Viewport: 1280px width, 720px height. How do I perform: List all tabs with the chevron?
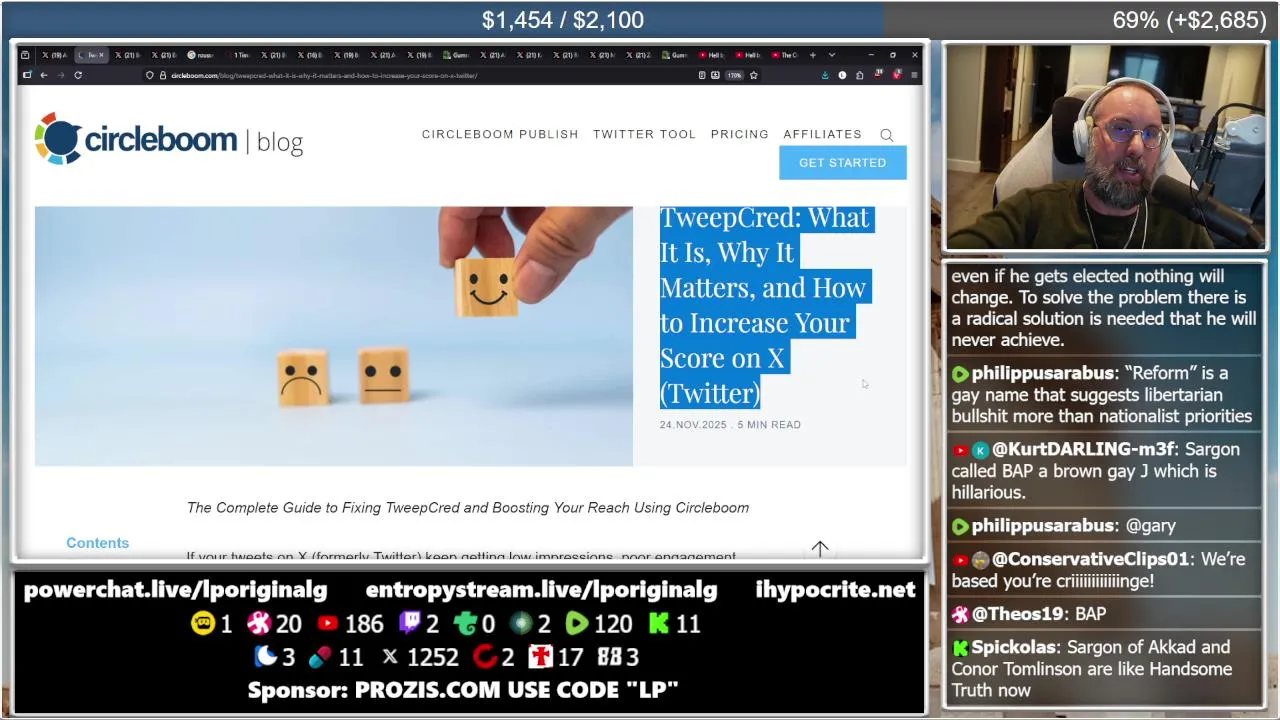point(832,55)
